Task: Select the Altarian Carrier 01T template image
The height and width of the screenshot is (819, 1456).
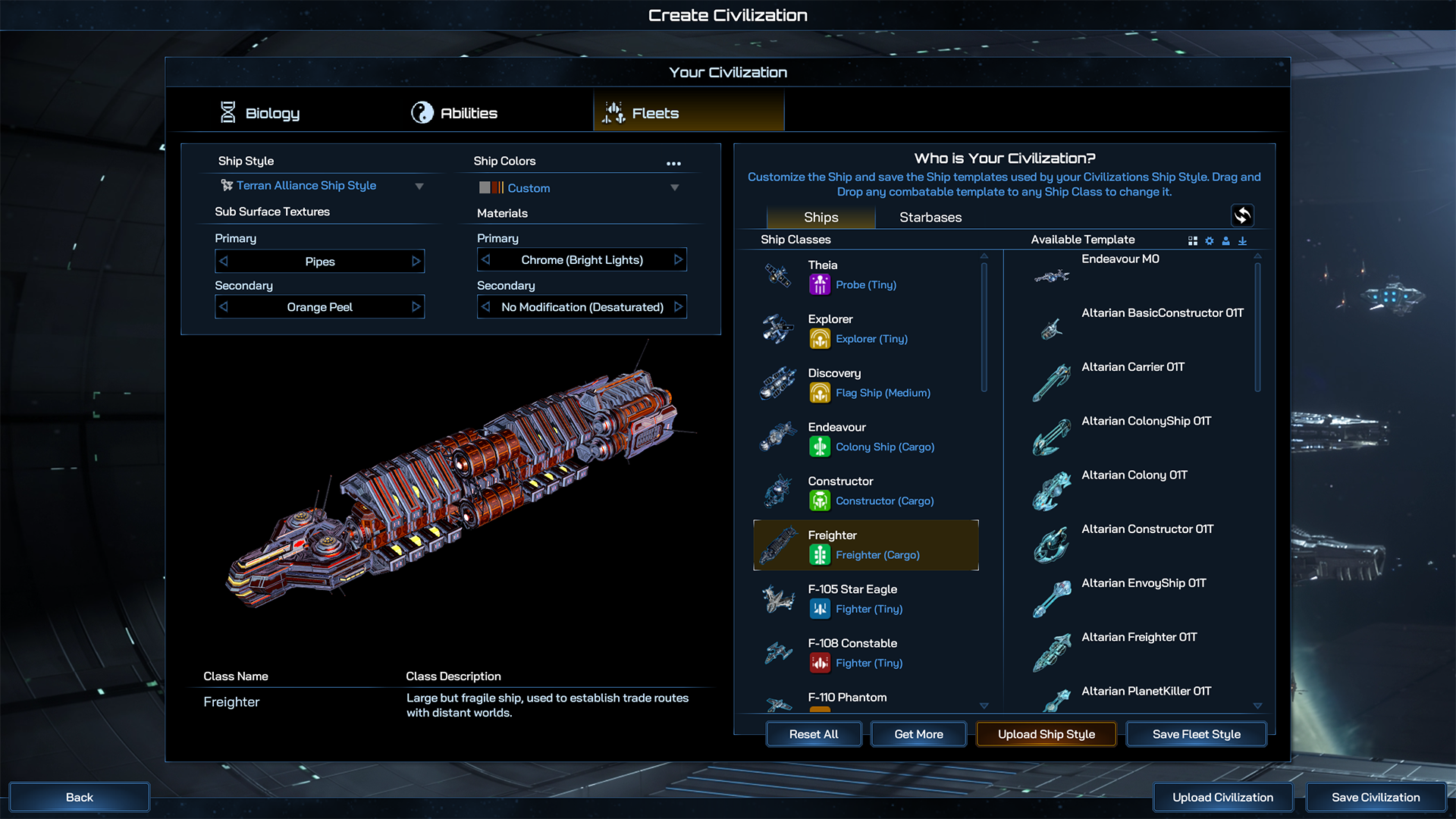Action: point(1052,383)
